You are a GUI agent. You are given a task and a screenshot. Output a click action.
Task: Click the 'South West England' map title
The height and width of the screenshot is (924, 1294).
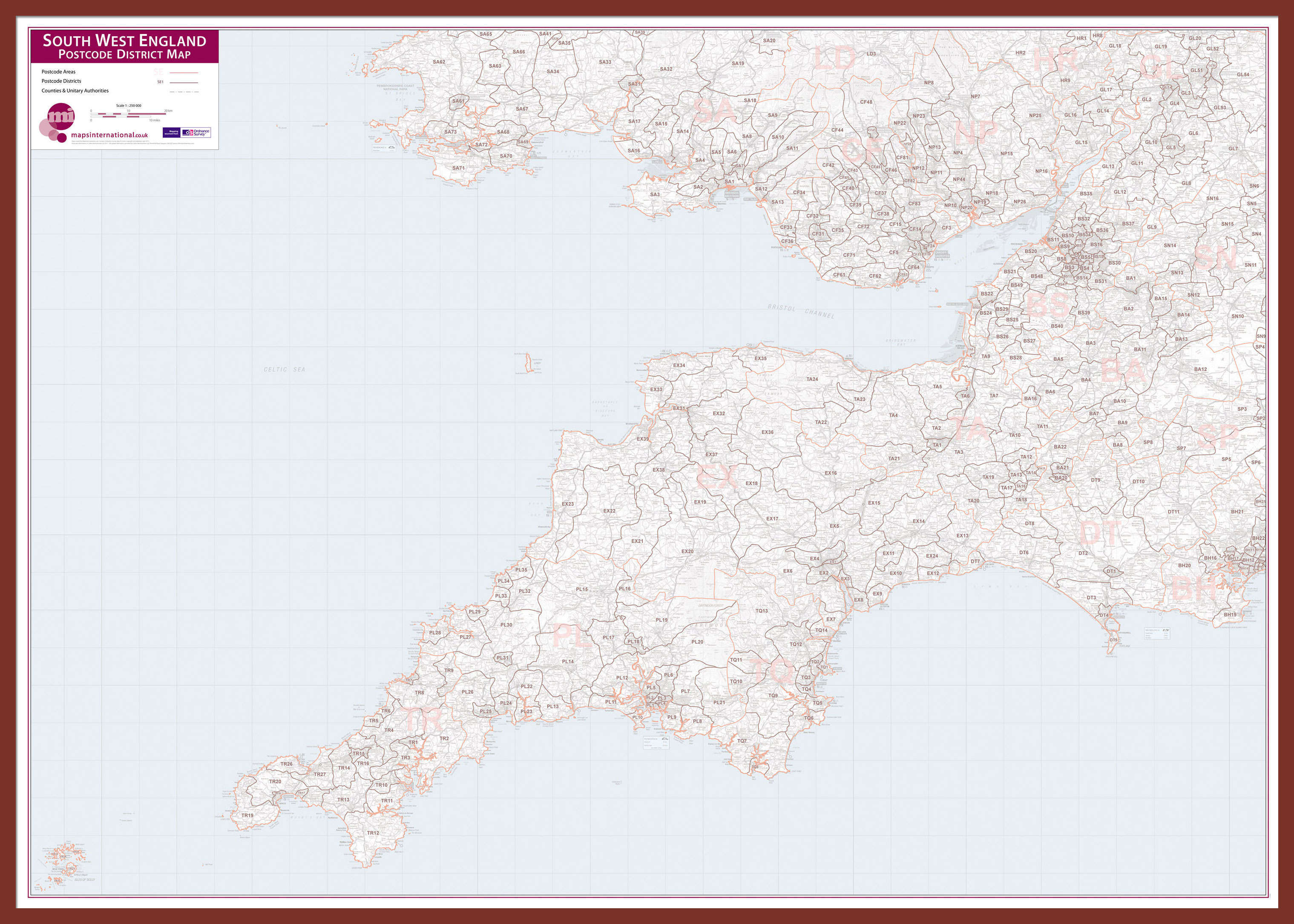tap(124, 40)
